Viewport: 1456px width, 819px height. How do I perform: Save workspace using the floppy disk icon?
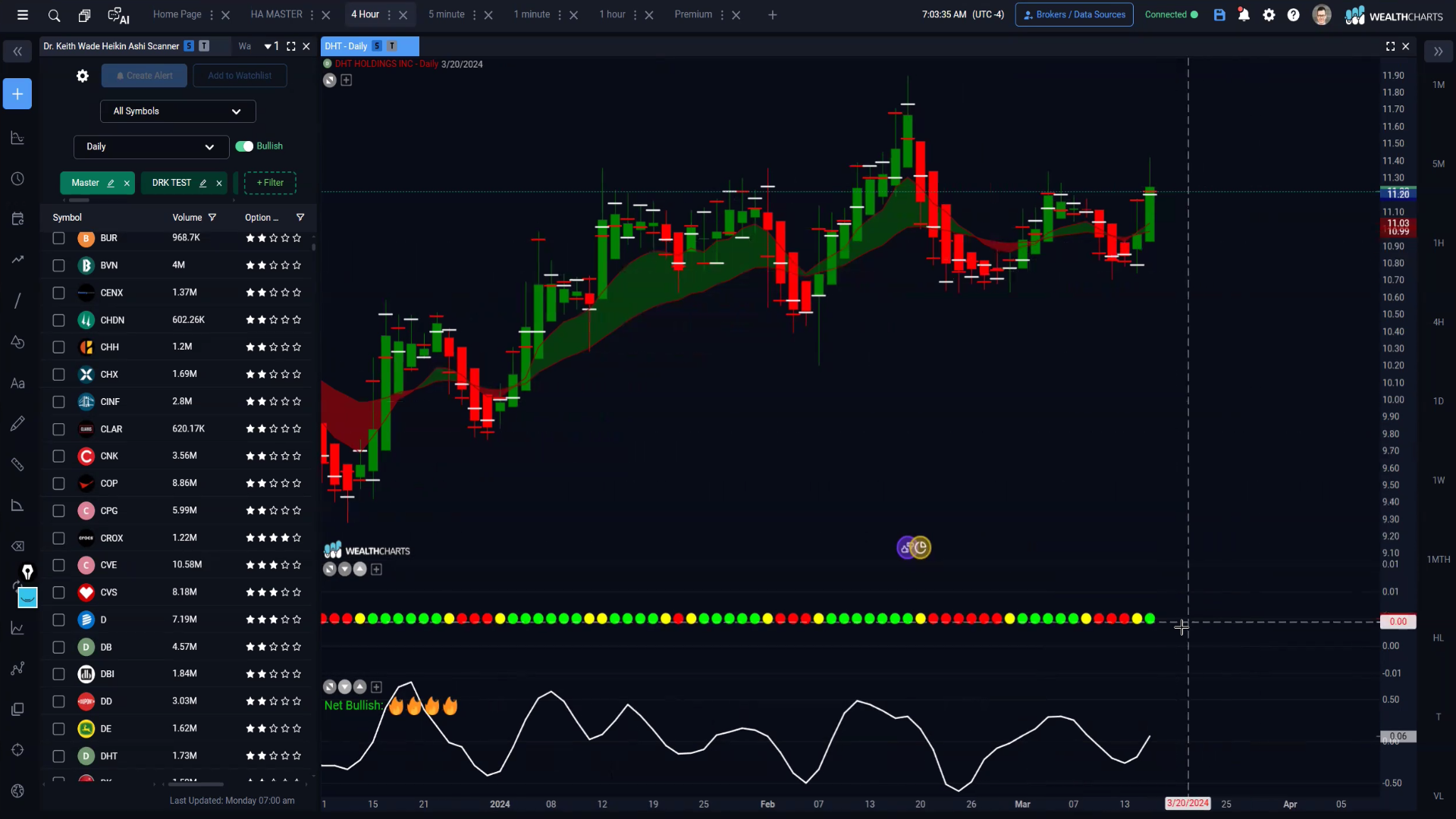tap(1219, 15)
